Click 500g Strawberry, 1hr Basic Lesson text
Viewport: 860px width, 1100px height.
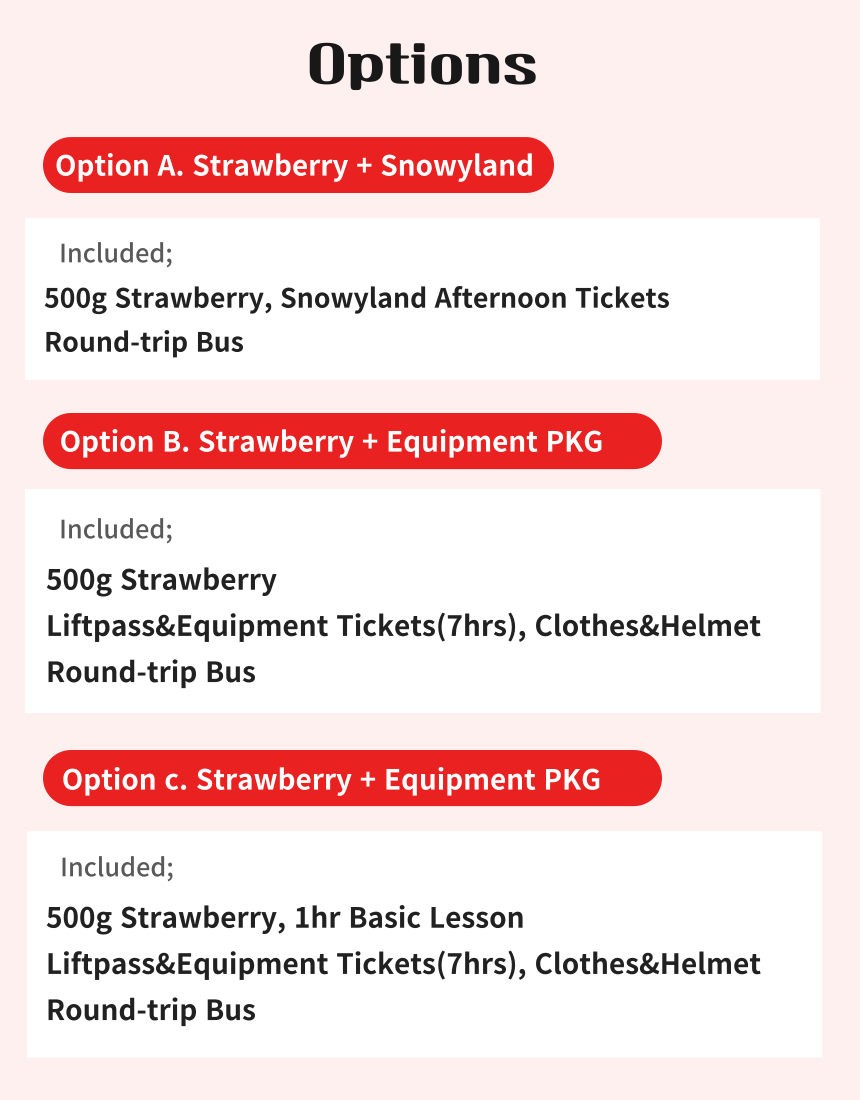click(x=285, y=918)
